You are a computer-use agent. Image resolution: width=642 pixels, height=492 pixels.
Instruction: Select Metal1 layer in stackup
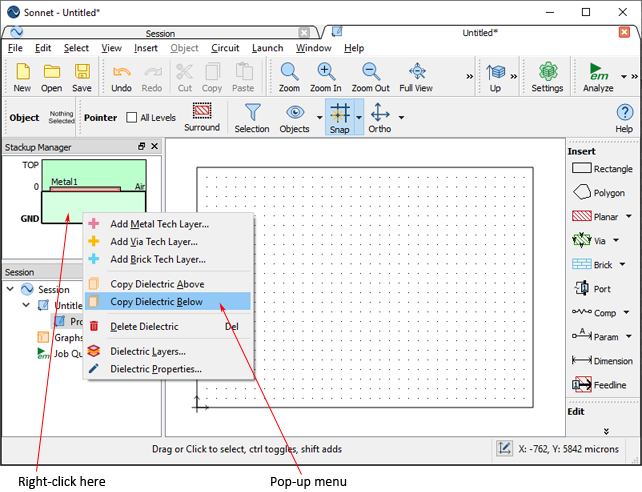(x=85, y=189)
